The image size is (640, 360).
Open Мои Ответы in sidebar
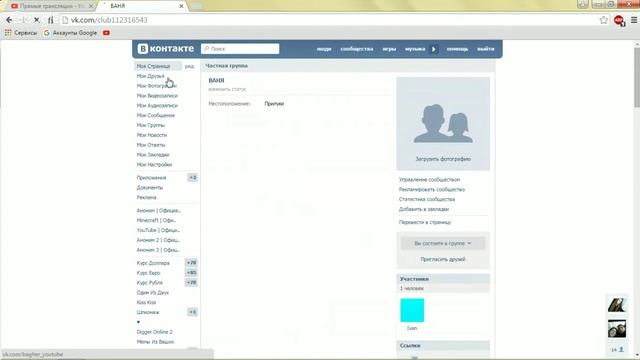(x=151, y=145)
